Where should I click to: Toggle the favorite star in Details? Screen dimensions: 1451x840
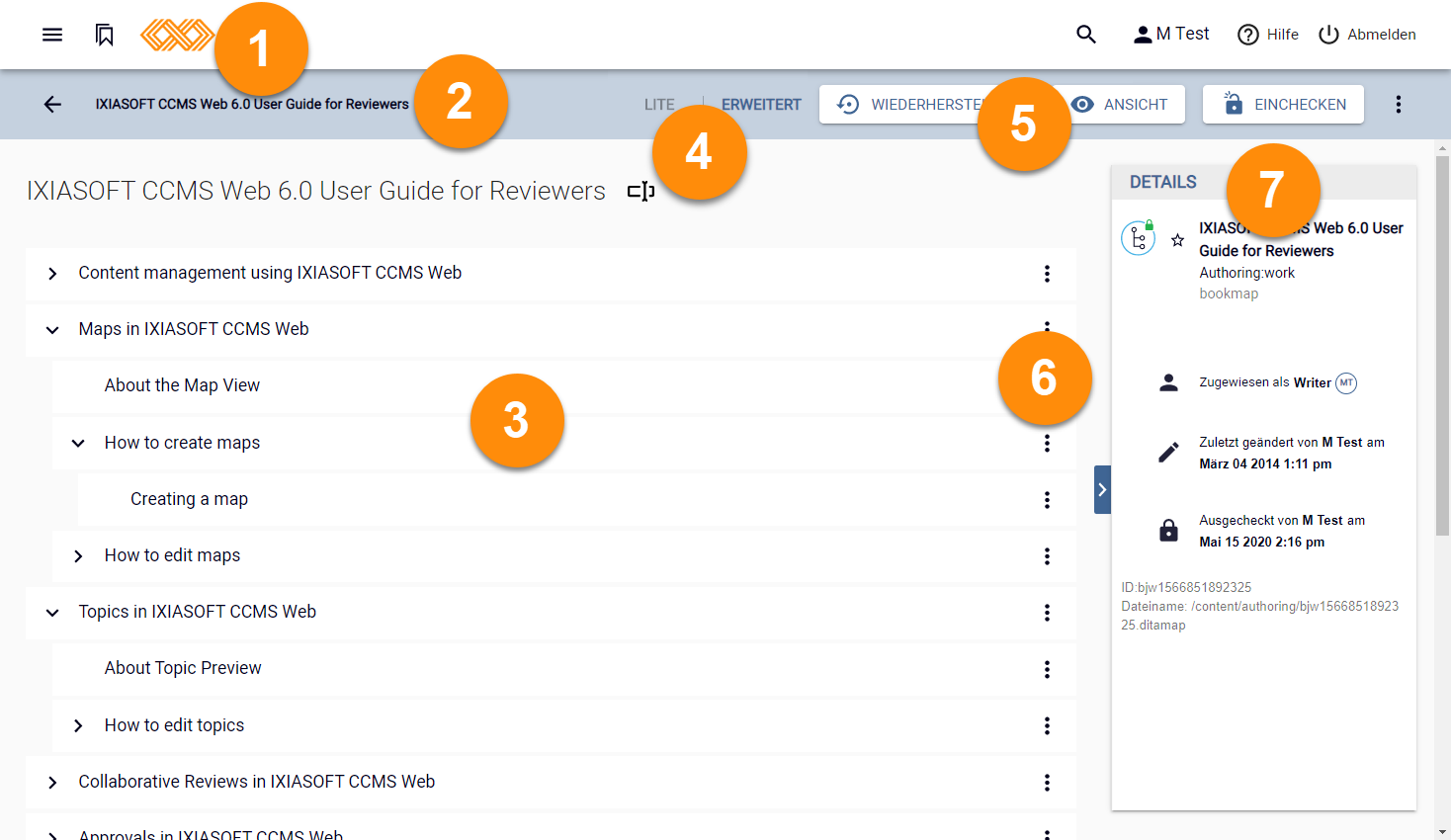tap(1177, 240)
